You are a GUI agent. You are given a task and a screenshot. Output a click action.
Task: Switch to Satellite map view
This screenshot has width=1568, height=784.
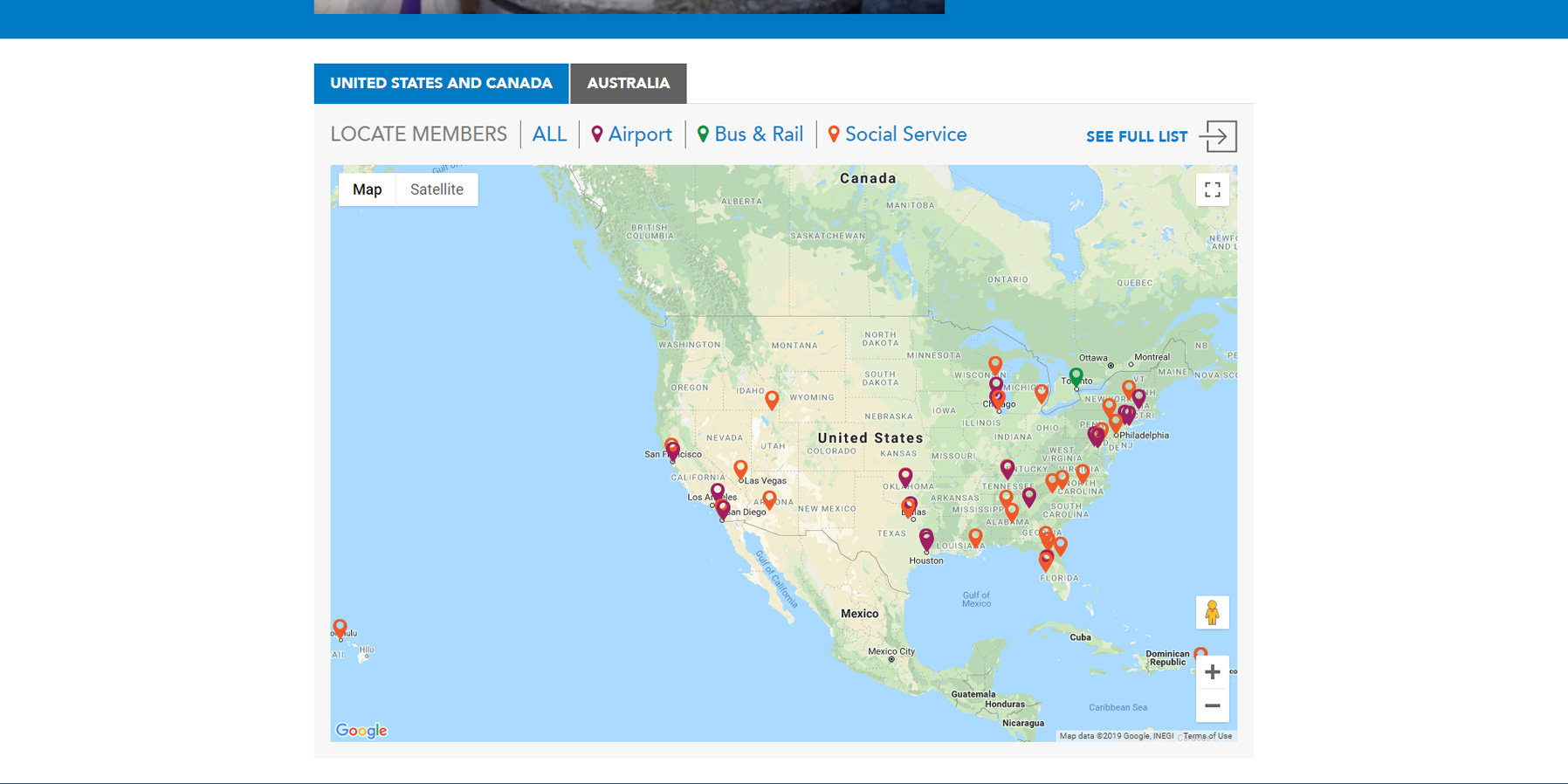[x=437, y=189]
